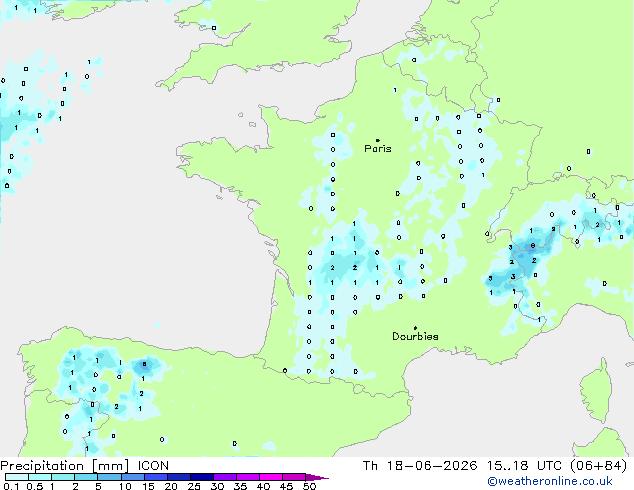Click the legend label '50'
The height and width of the screenshot is (490, 634).
(x=309, y=486)
